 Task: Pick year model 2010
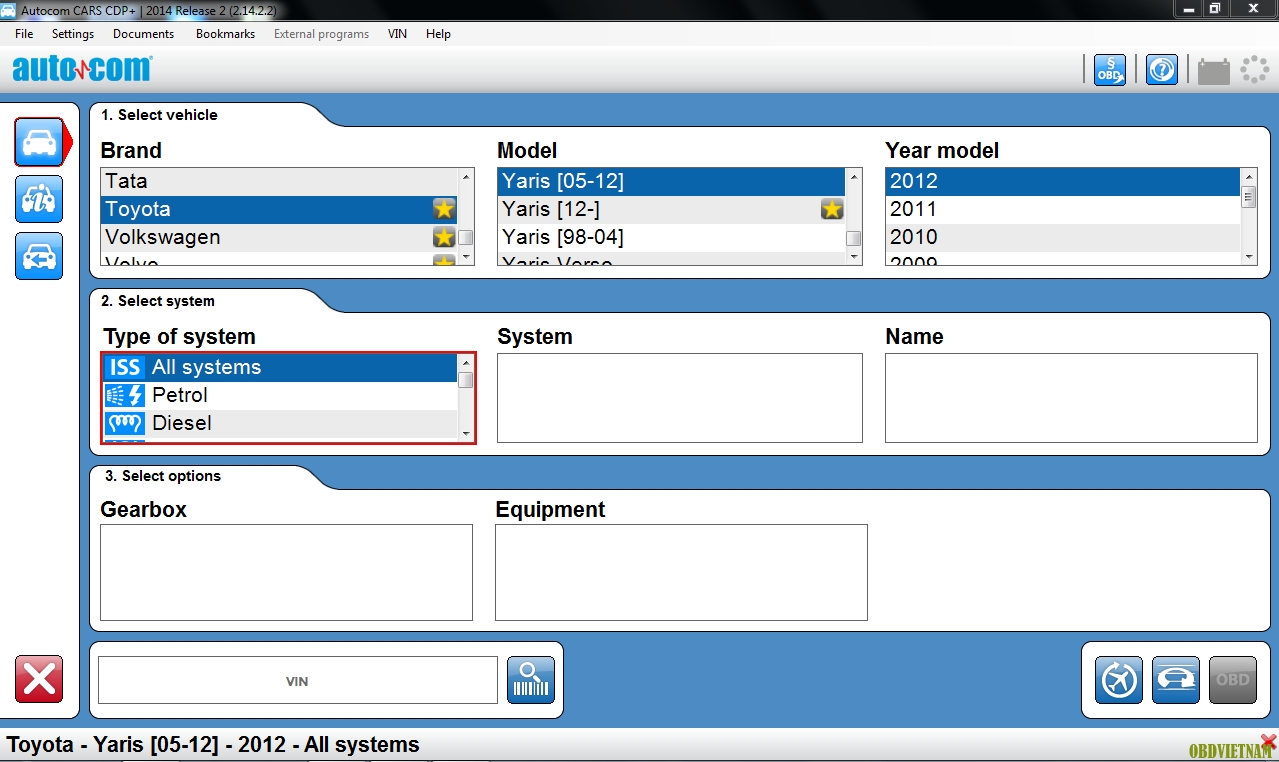1063,237
